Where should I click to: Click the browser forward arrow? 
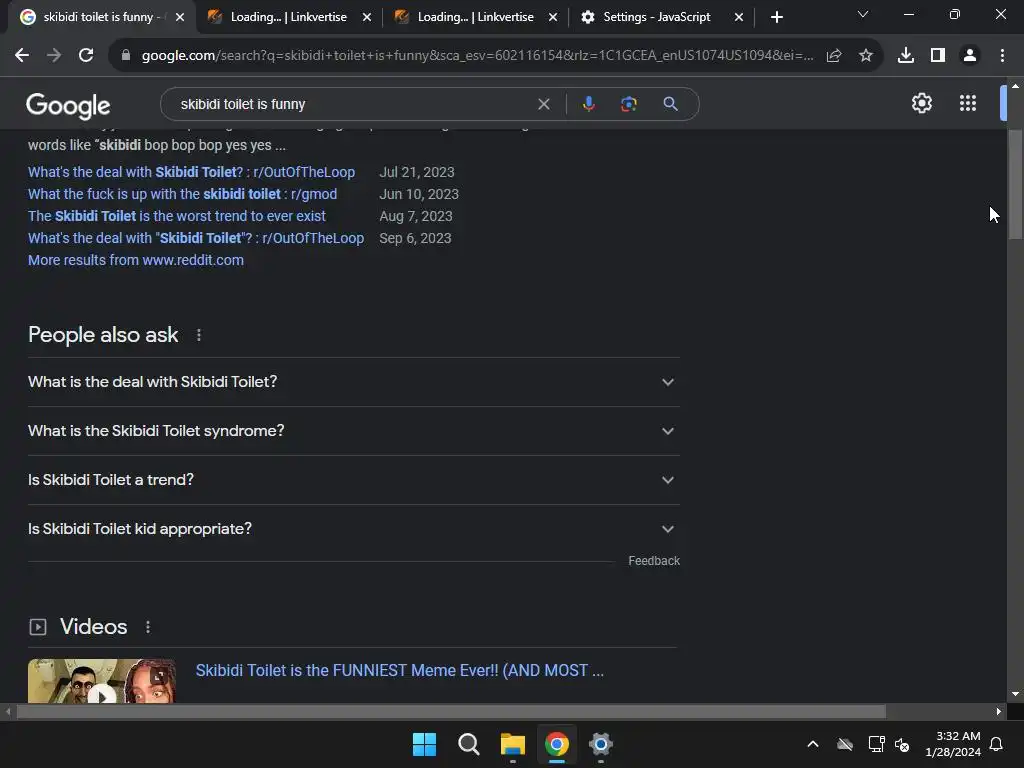pyautogui.click(x=54, y=56)
